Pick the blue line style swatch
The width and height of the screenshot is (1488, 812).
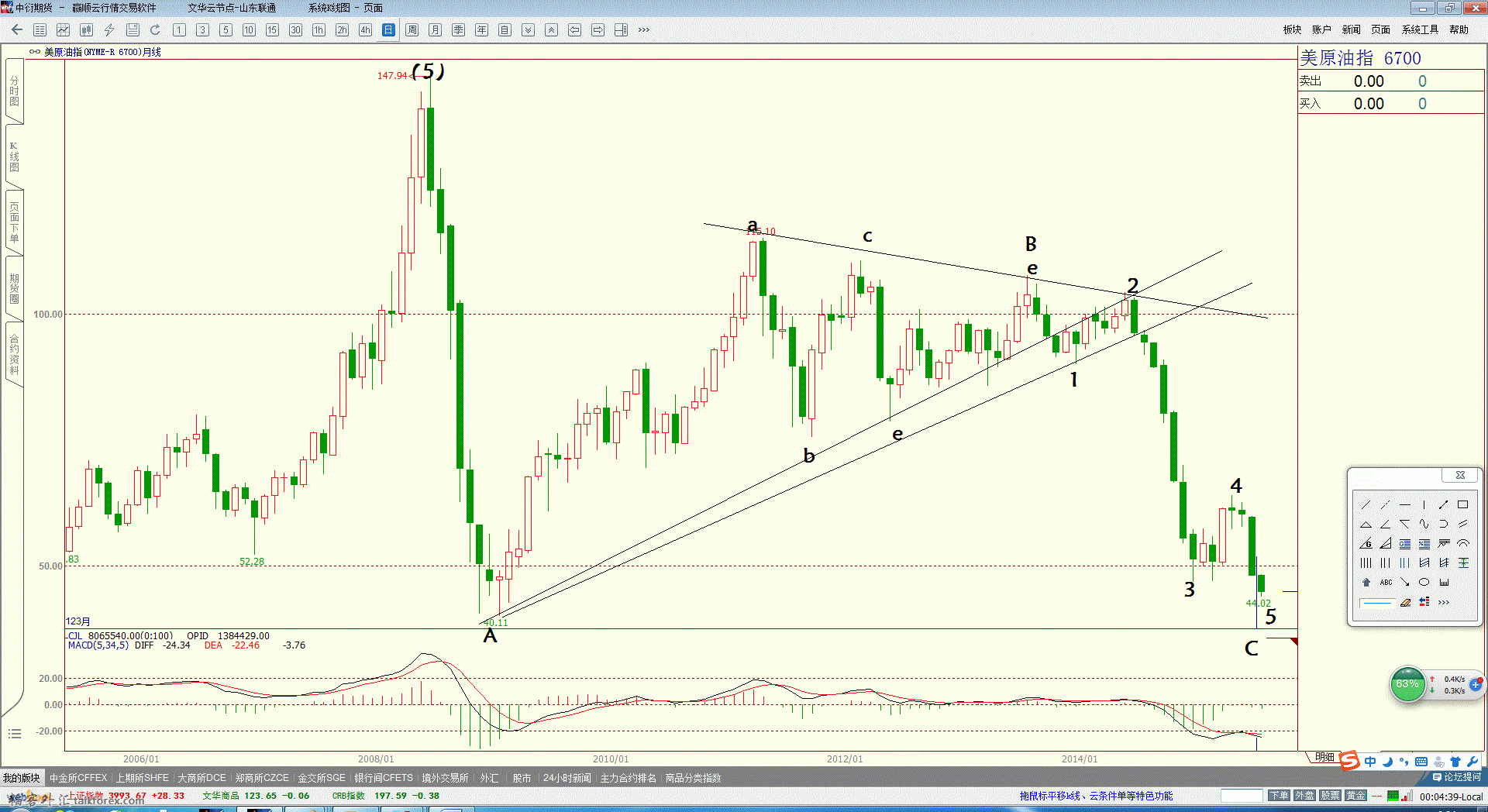[x=1376, y=602]
